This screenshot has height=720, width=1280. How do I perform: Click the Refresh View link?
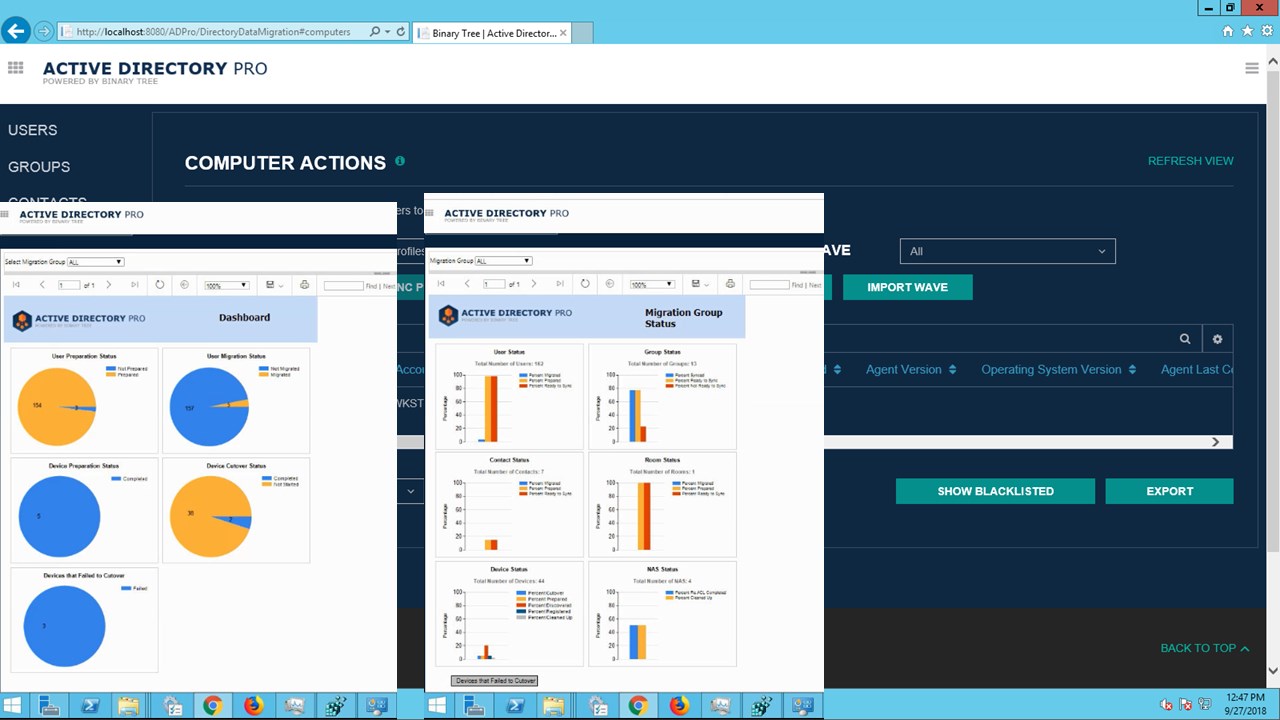click(x=1190, y=161)
